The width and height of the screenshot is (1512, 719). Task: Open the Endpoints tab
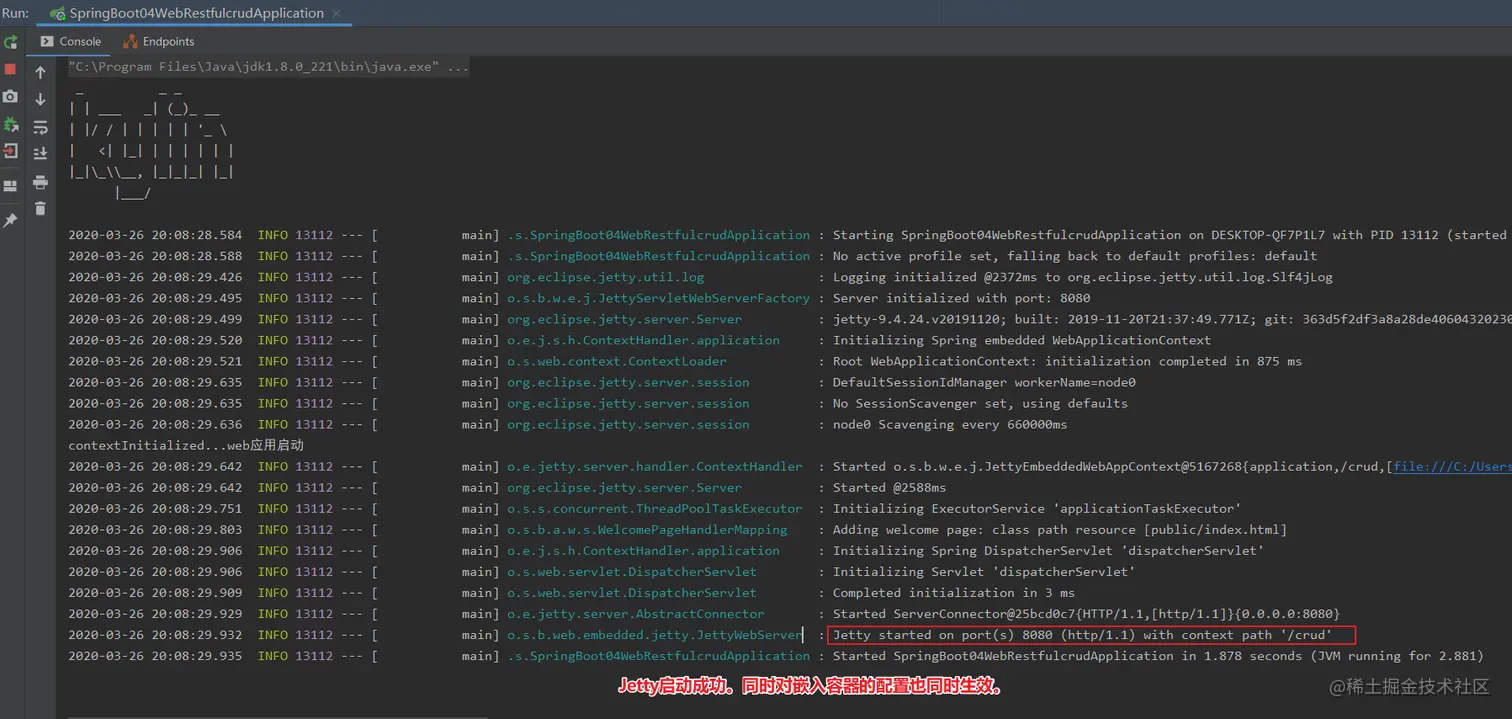[x=158, y=41]
